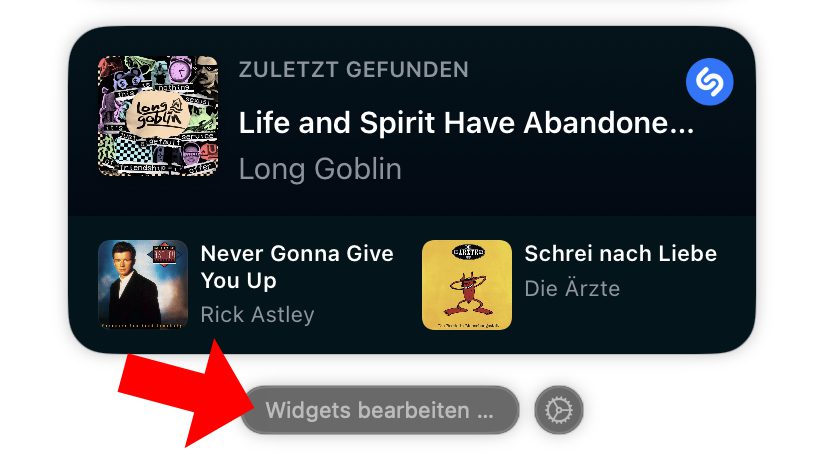This screenshot has height=460, width=816.
Task: Select song title "Life and Spirit Have Abandone..."
Action: tap(466, 123)
